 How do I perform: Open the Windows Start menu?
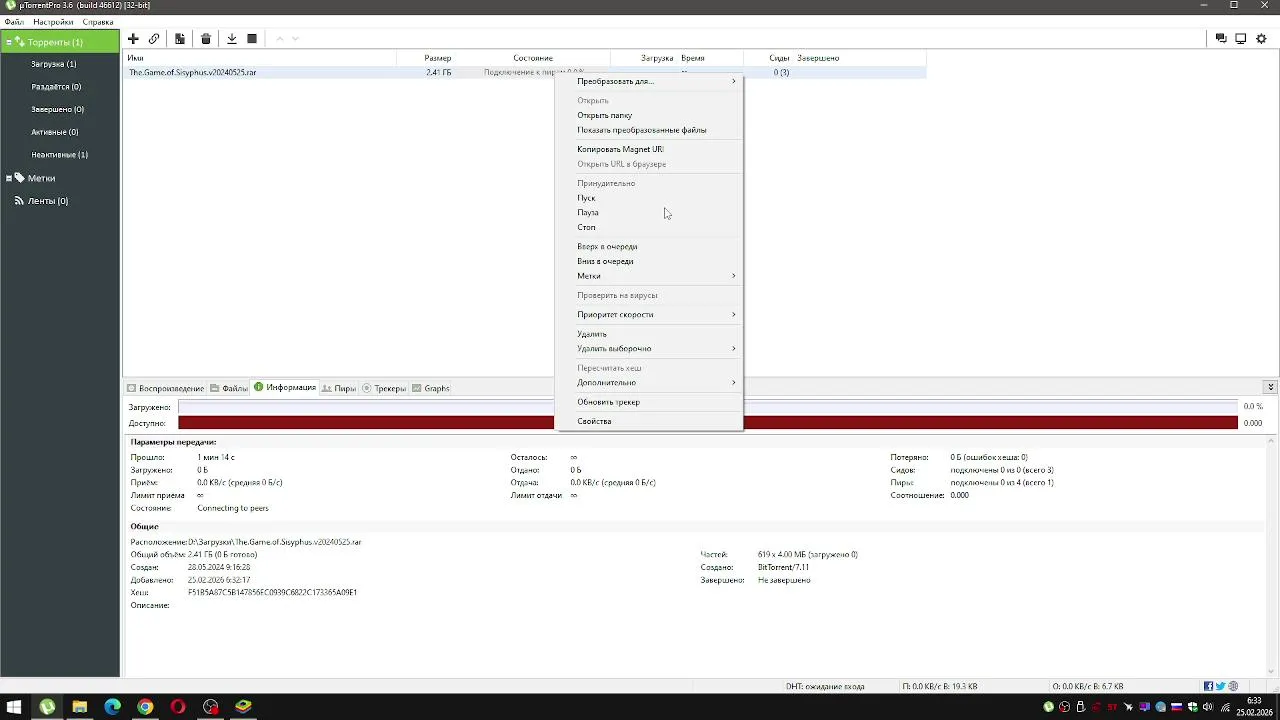click(14, 707)
